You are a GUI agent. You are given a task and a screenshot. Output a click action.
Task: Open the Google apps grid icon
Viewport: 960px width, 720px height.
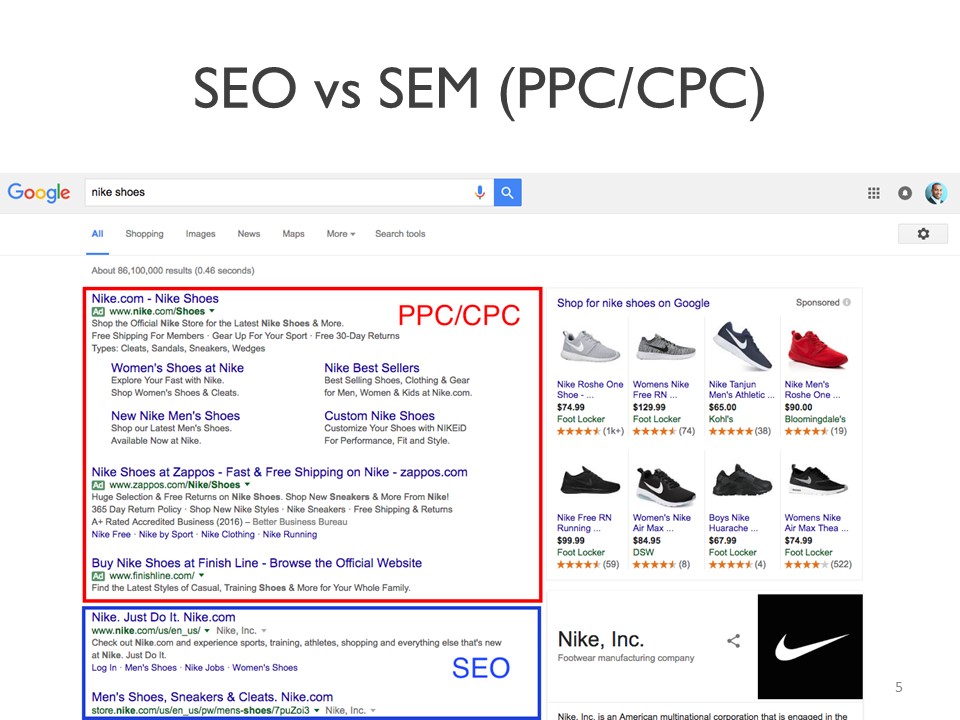tap(874, 193)
